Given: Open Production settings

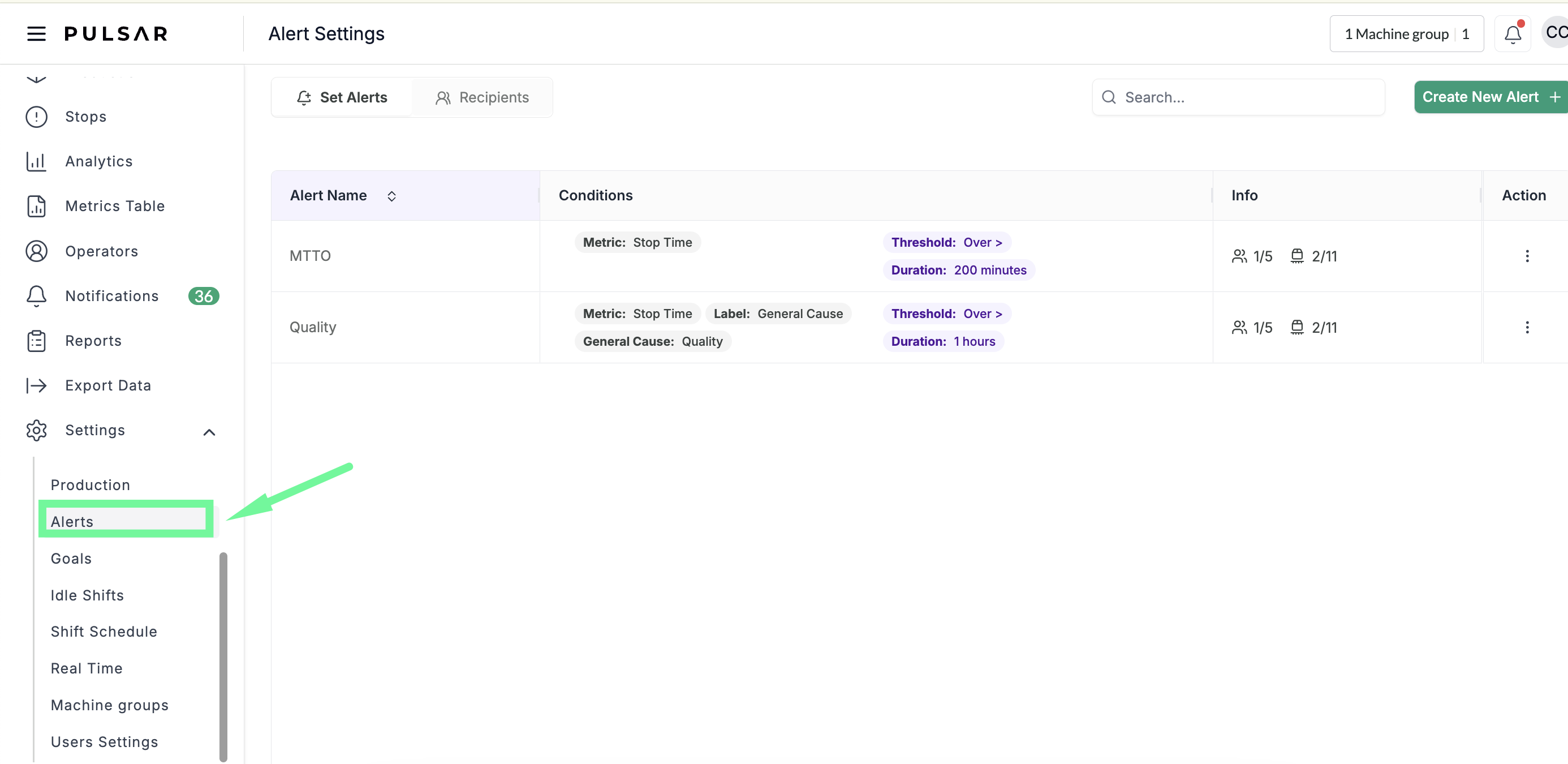Looking at the screenshot, I should (90, 484).
